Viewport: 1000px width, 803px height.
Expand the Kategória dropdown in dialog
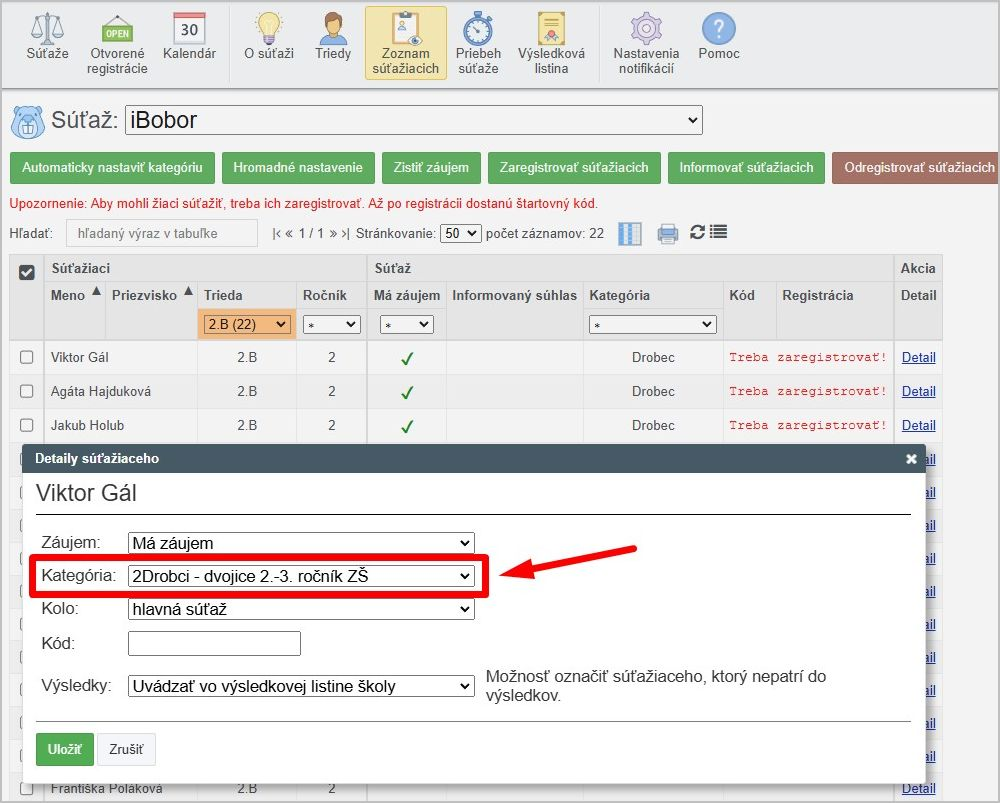coord(301,576)
